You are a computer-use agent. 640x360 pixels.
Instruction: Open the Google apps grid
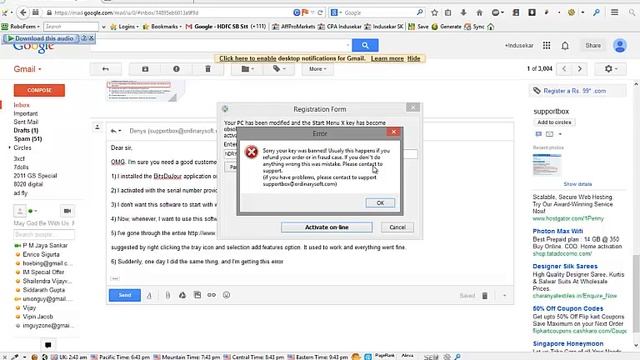(547, 46)
